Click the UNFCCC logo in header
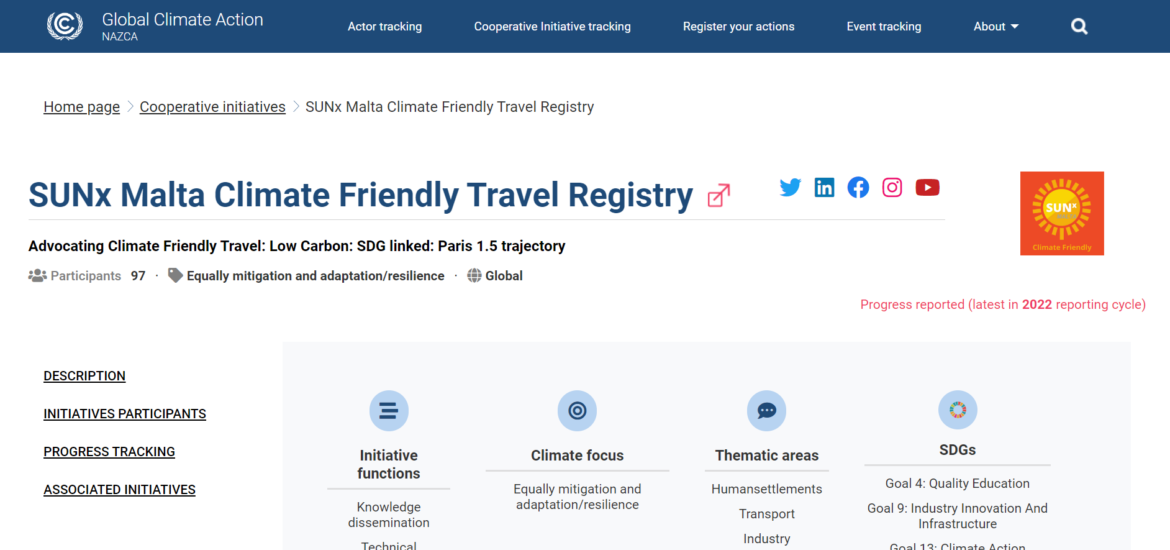 [65, 26]
